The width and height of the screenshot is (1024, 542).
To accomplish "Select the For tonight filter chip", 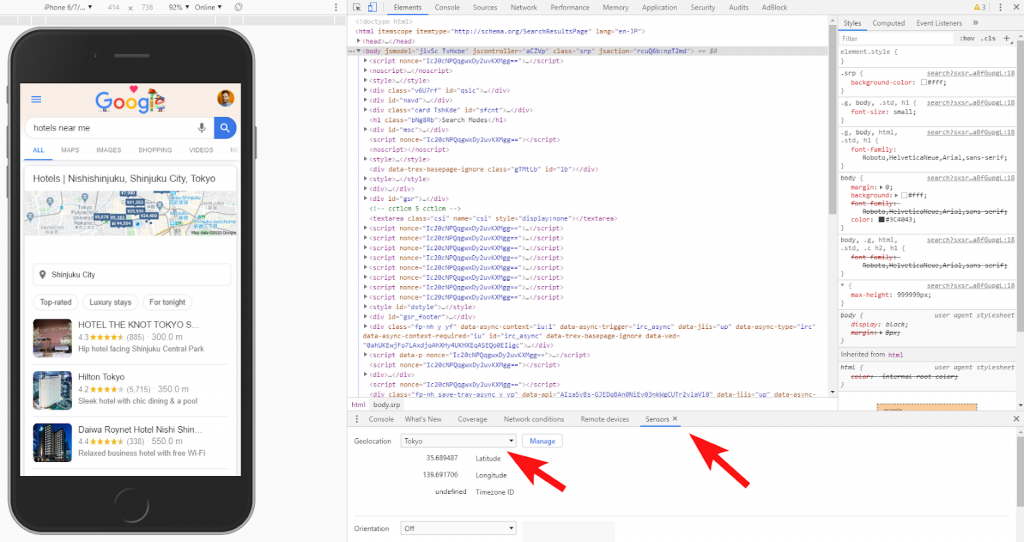I will click(x=167, y=302).
